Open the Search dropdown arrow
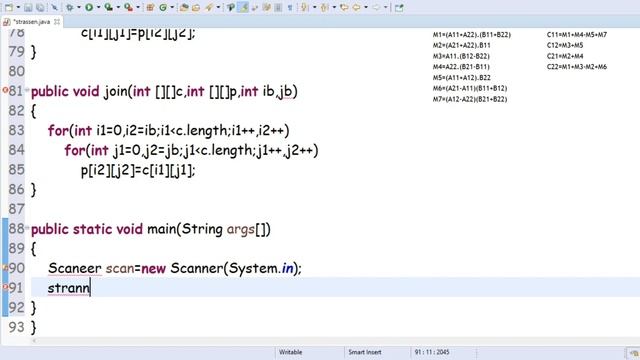 (x=218, y=7)
